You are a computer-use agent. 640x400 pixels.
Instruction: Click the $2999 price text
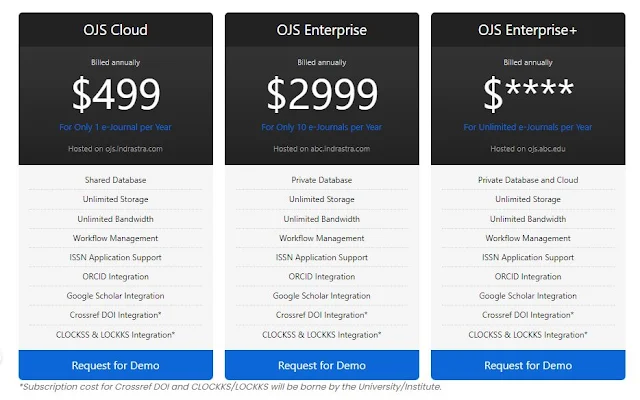point(322,94)
